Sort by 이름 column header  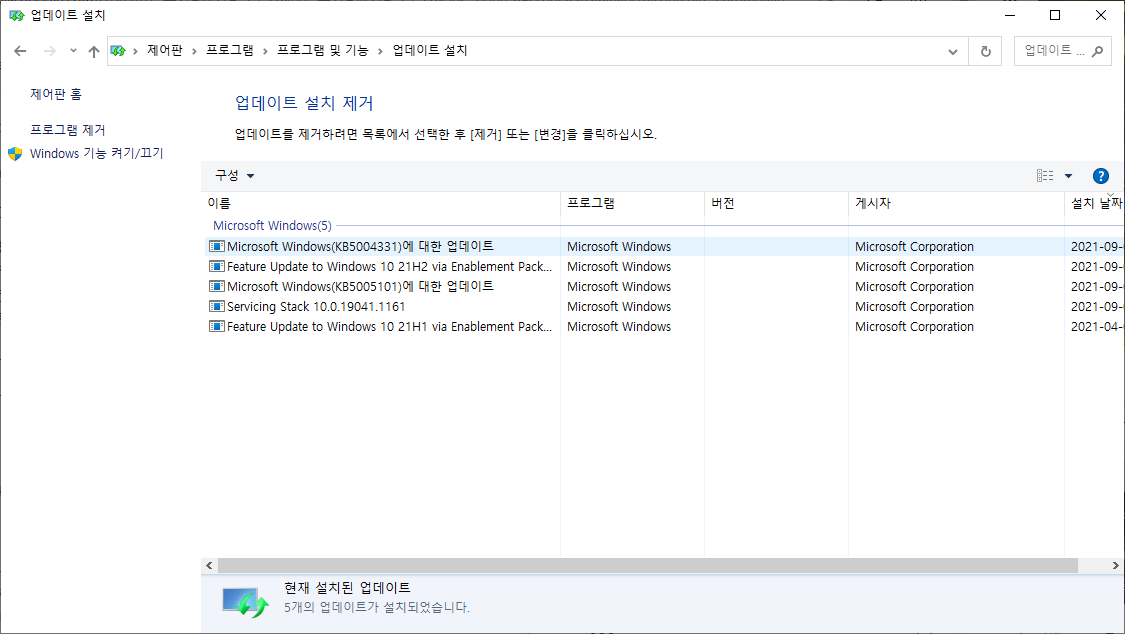[x=380, y=204]
